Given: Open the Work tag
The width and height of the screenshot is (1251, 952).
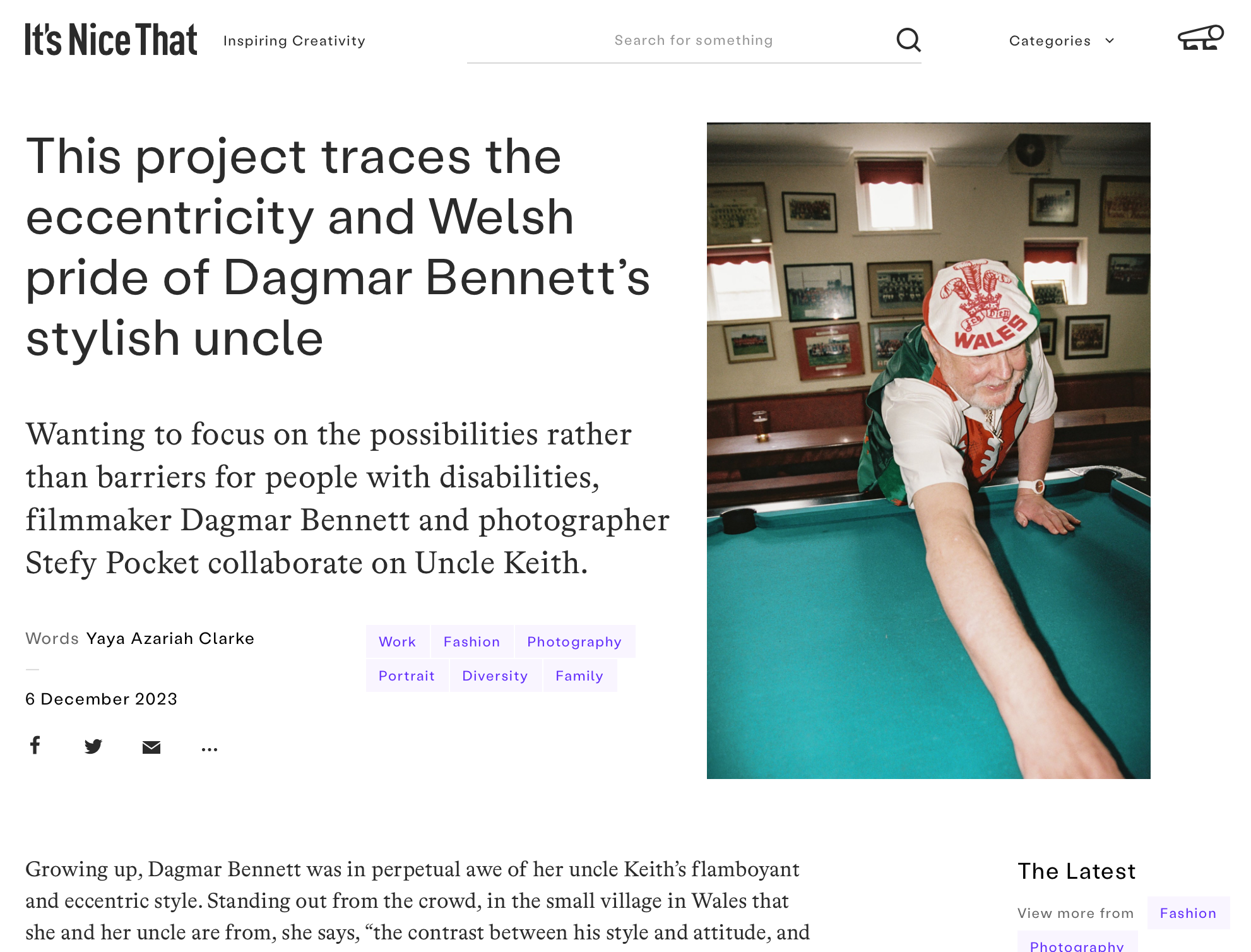Looking at the screenshot, I should [x=398, y=641].
